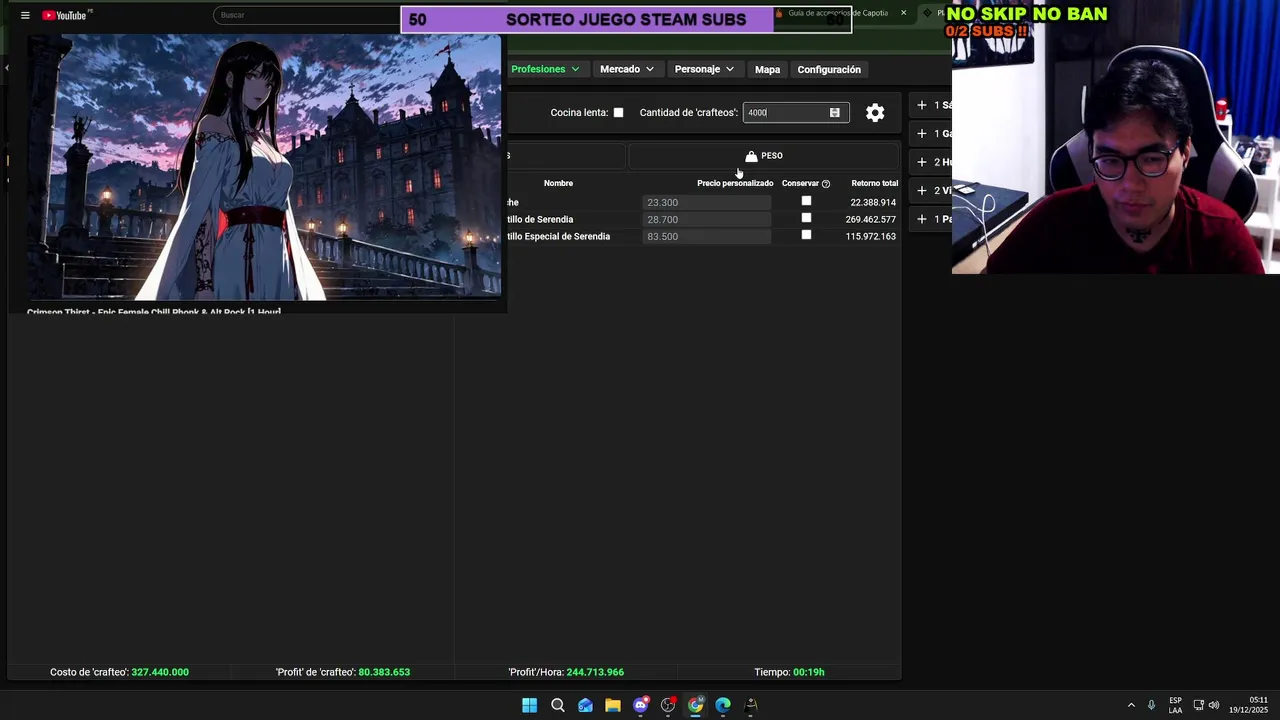Edit the 23.300 custom price field

click(x=706, y=202)
